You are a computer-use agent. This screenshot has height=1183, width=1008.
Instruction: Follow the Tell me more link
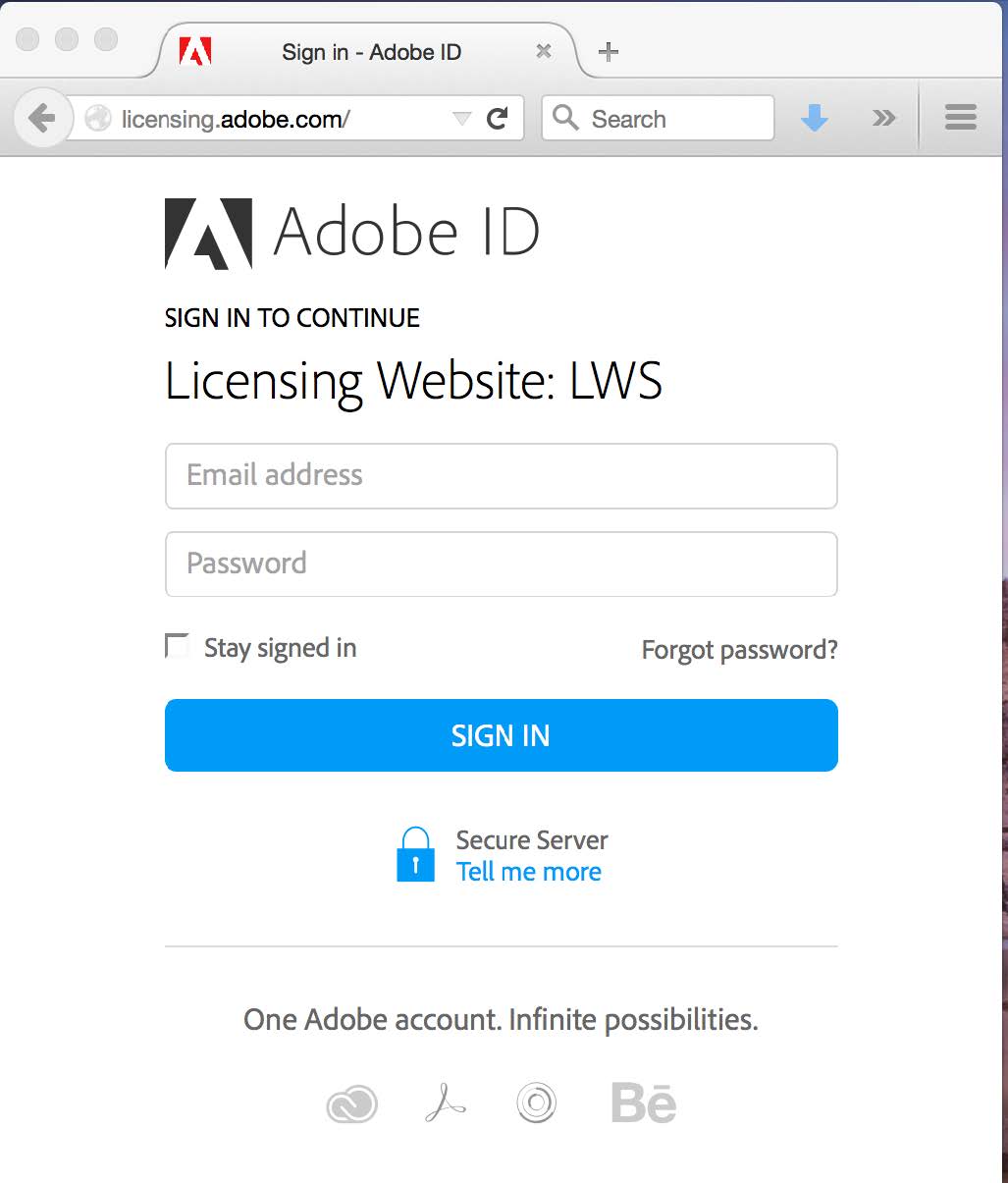[x=529, y=872]
